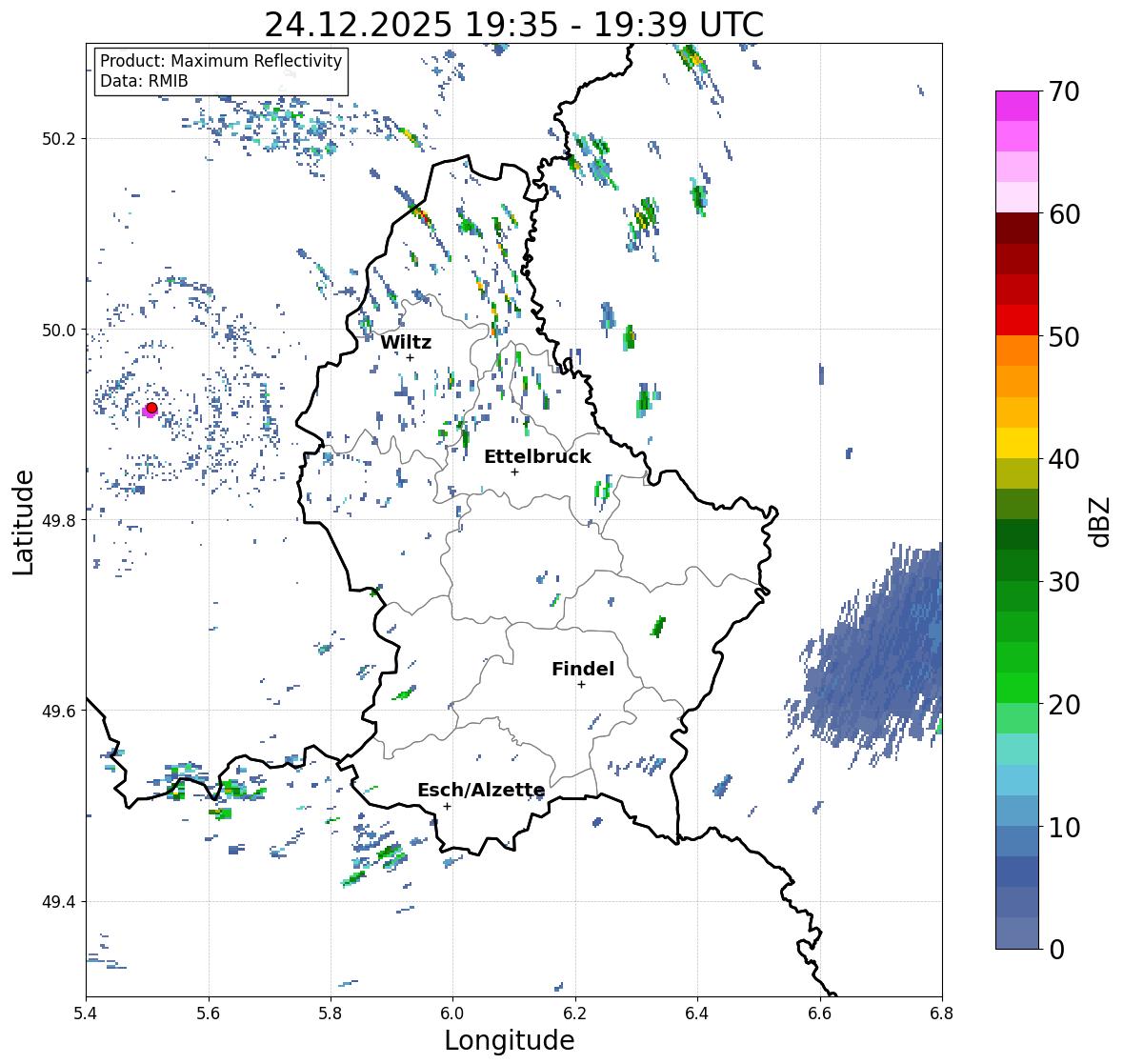Click the Longitude axis label

click(510, 1040)
